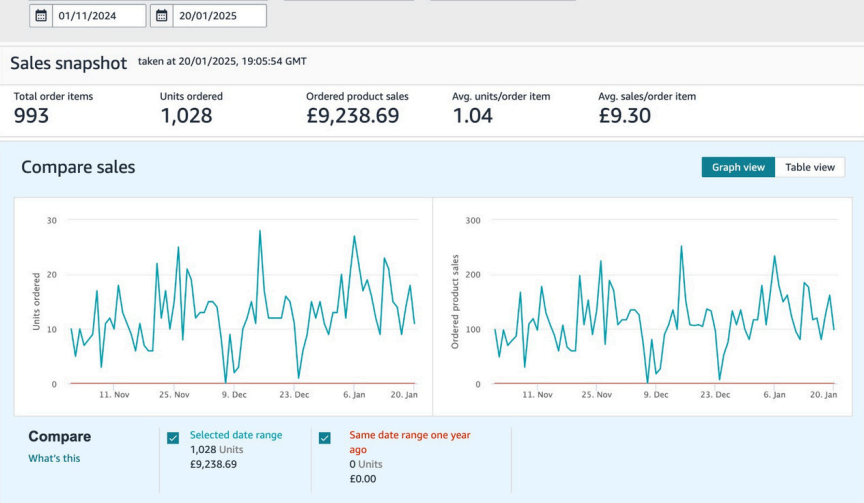Click the 20/01/2025 end date field
This screenshot has height=503, width=864.
click(219, 16)
